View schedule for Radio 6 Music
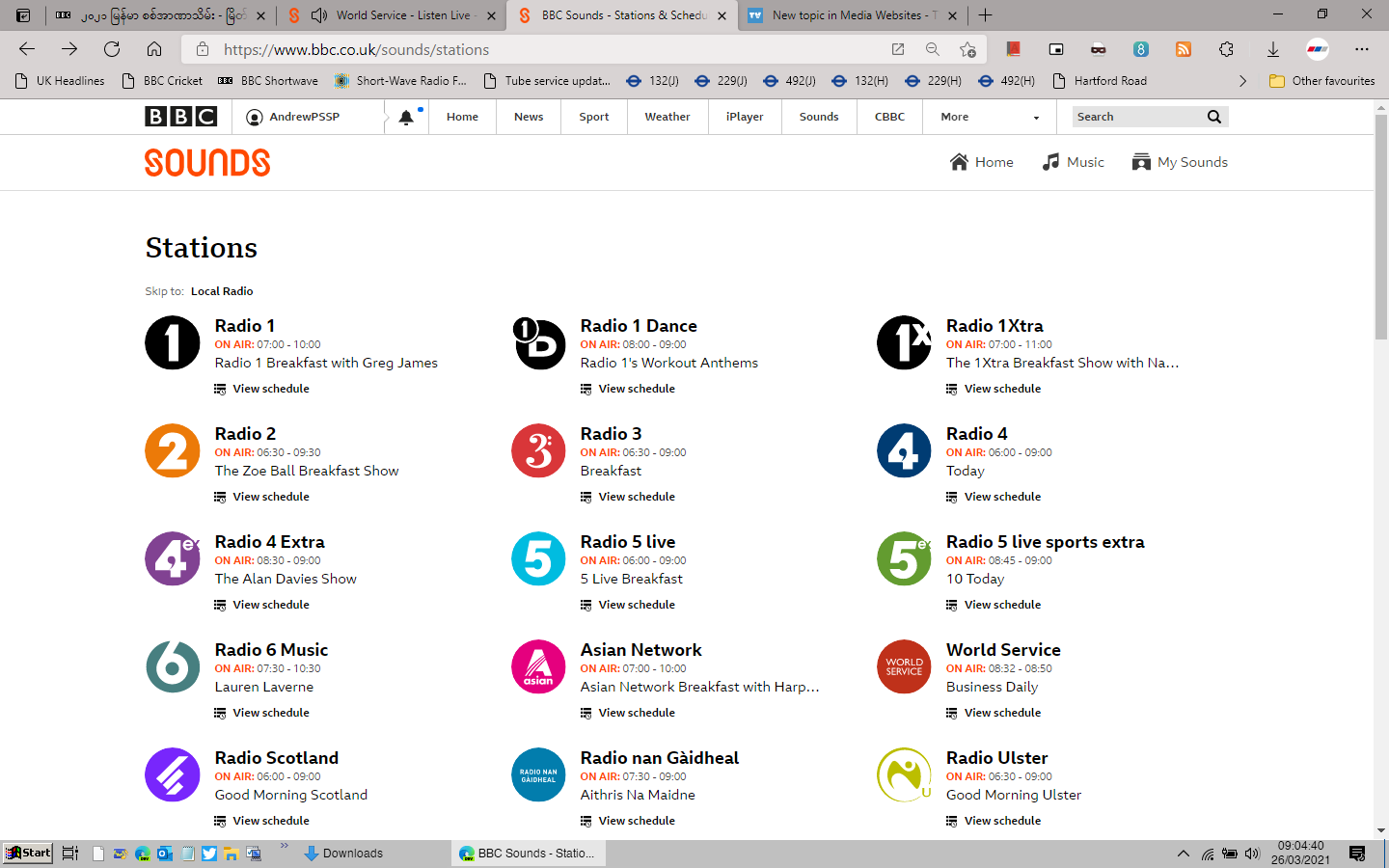This screenshot has height=868, width=1389. 261,713
